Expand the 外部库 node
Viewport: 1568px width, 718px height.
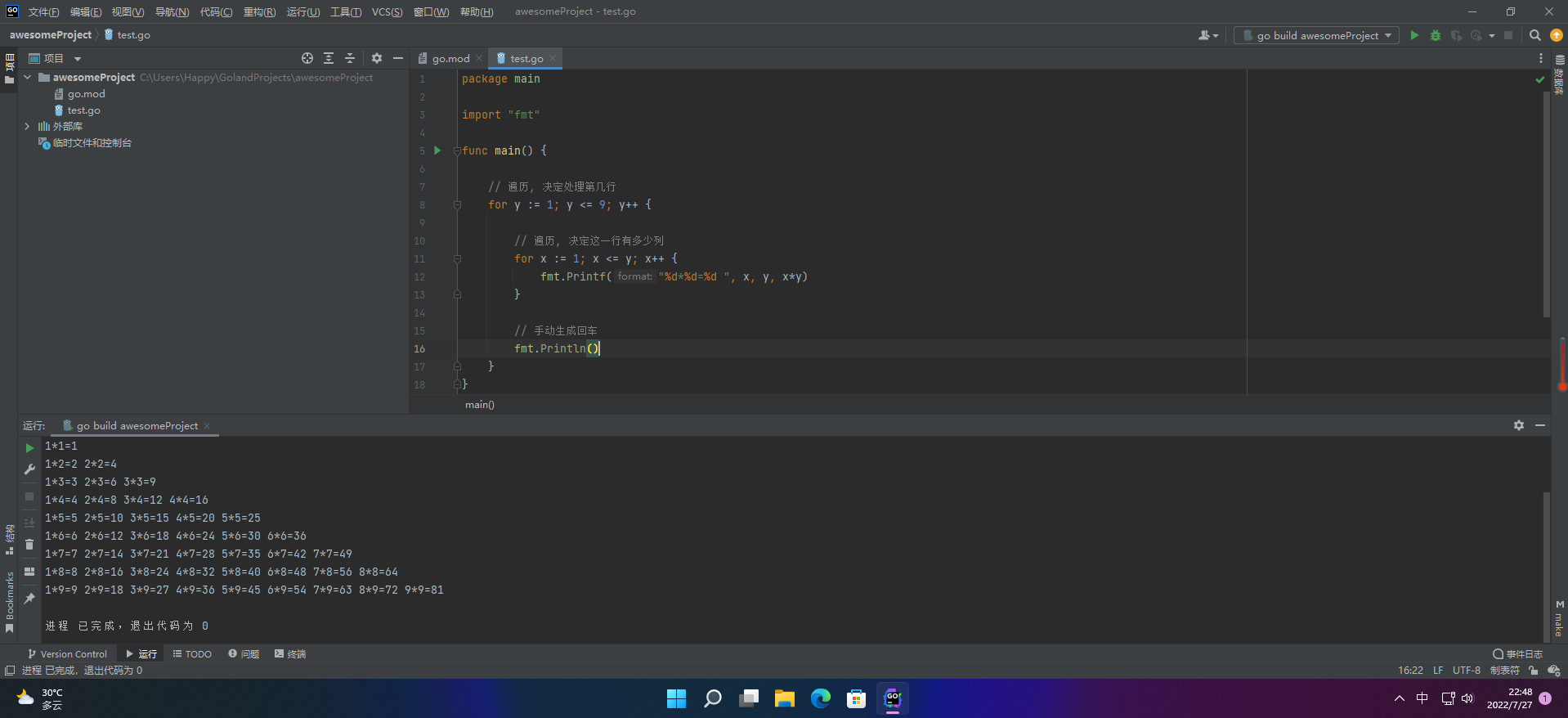coord(28,126)
